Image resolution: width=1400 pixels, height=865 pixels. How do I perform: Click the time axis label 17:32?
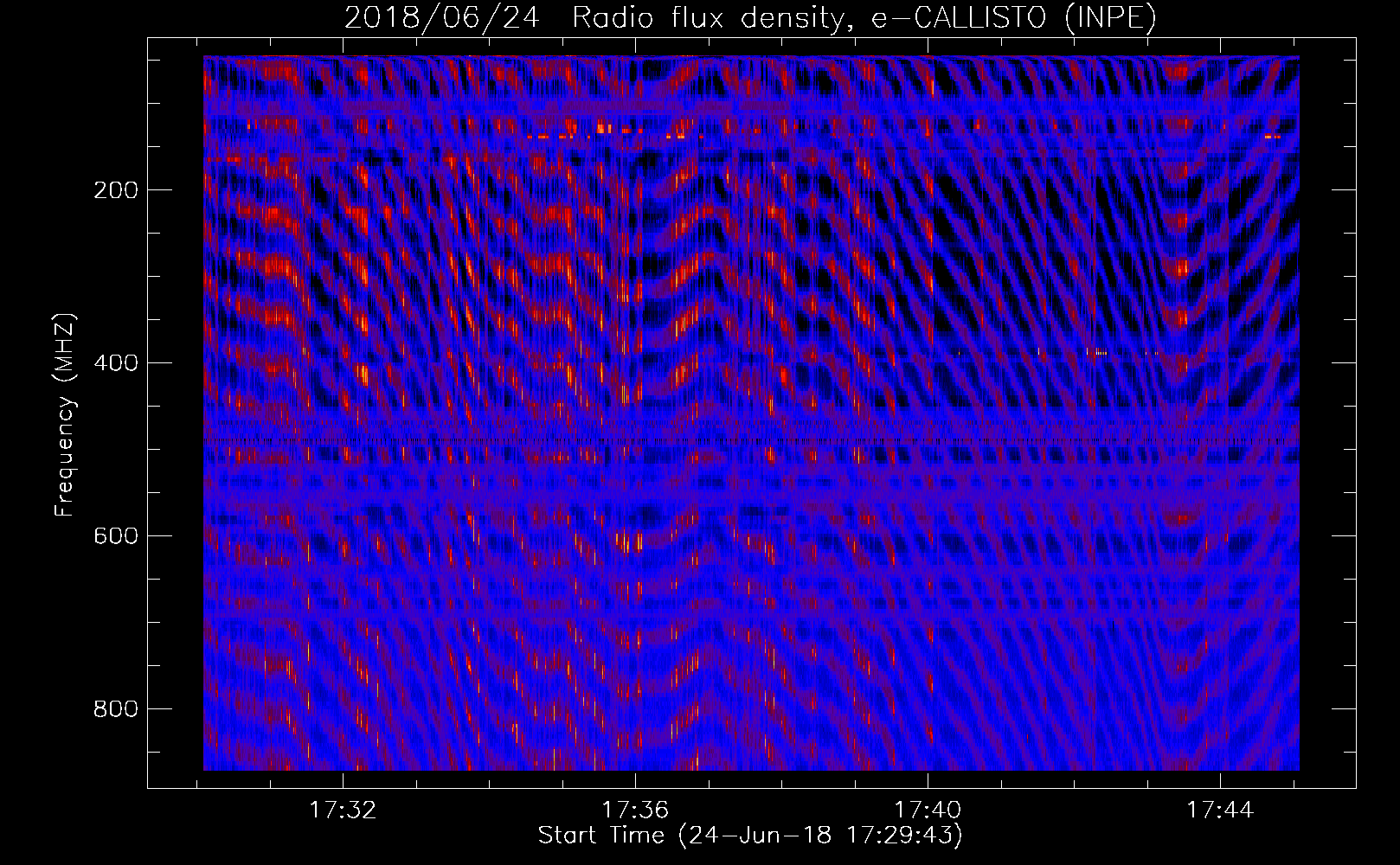tap(344, 811)
